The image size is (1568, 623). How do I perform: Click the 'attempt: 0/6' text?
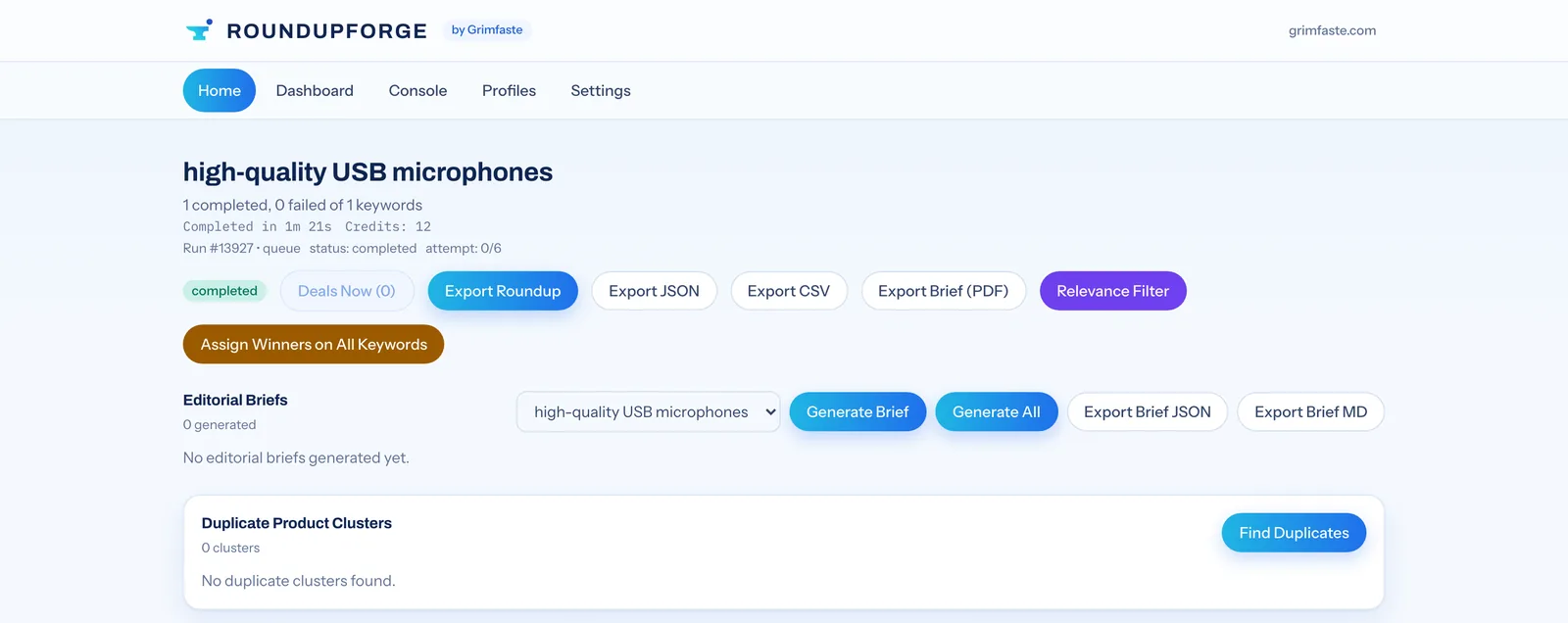click(x=464, y=249)
